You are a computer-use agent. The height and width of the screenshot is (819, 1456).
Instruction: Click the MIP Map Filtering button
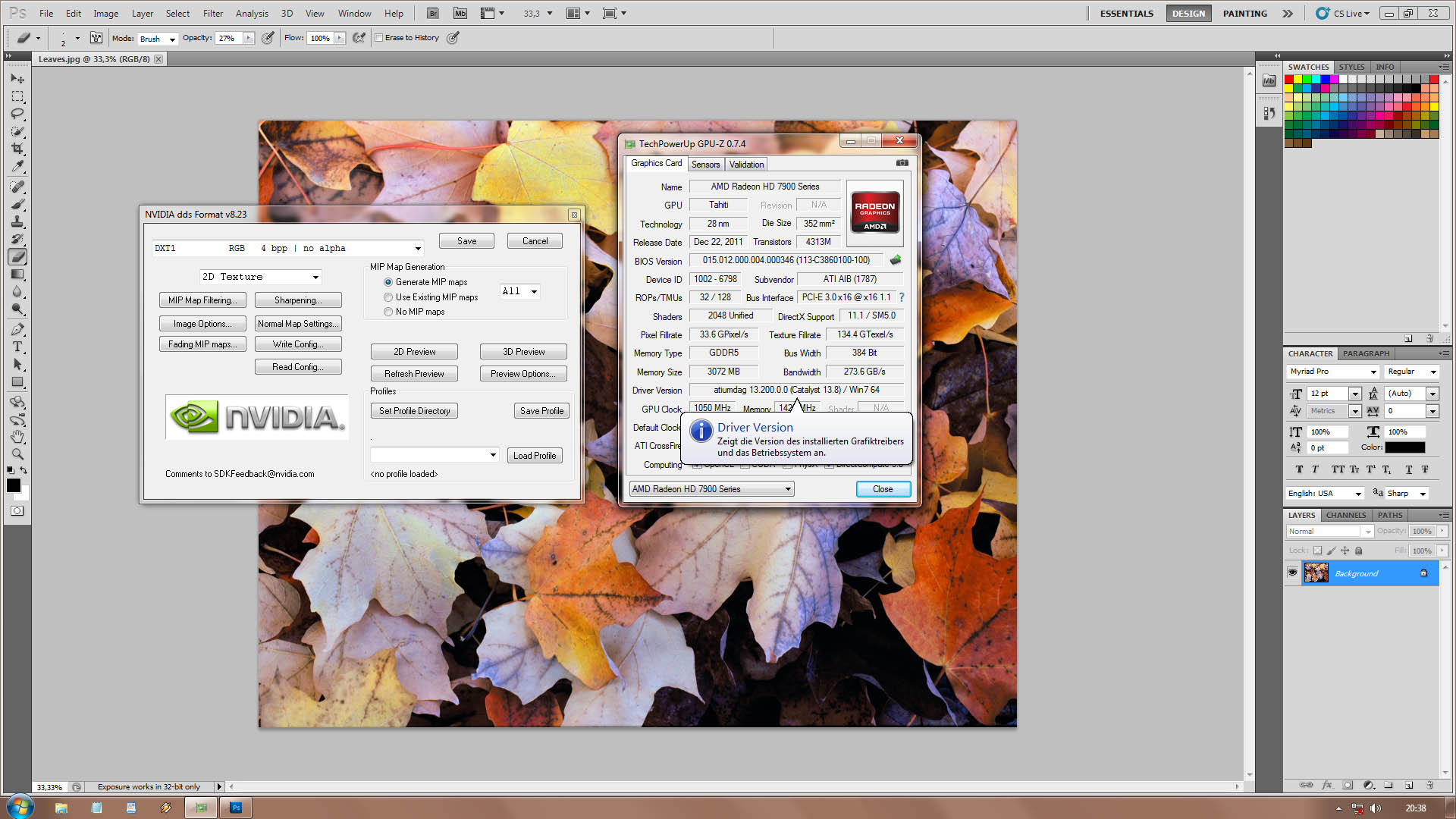click(x=202, y=300)
